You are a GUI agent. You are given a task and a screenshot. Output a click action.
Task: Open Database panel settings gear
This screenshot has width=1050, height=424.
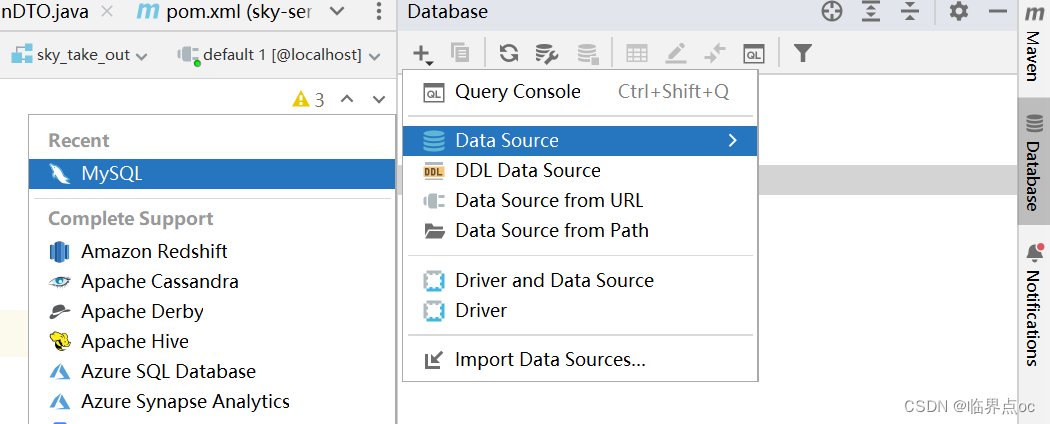click(x=959, y=12)
